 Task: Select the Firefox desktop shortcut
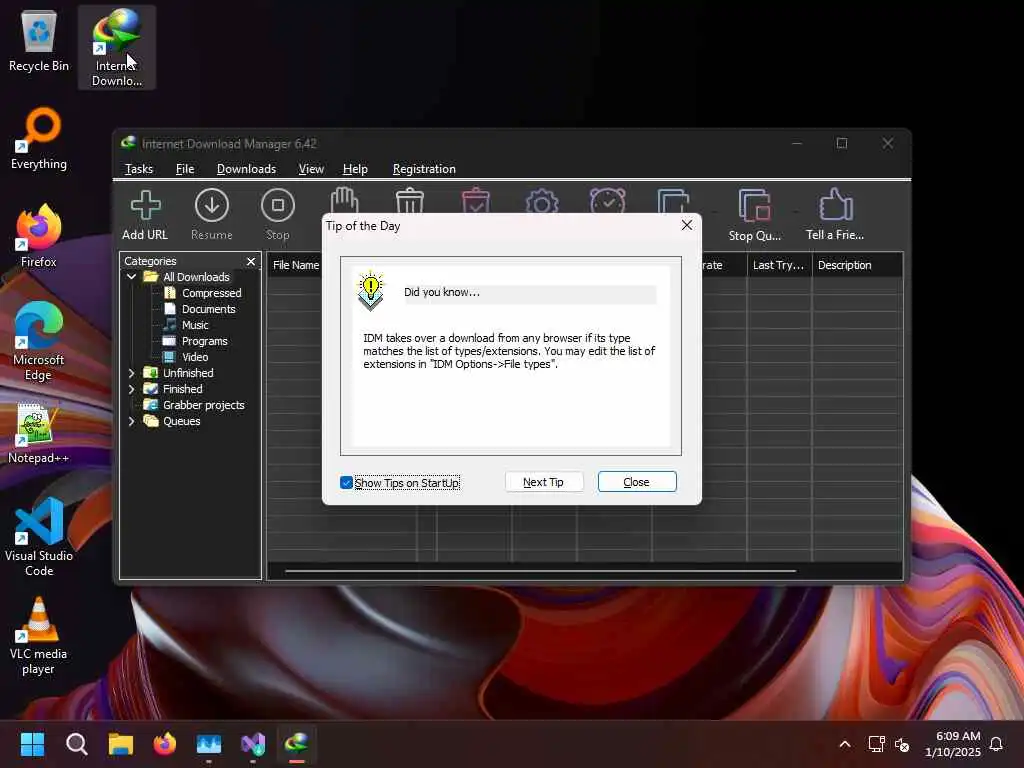[39, 236]
